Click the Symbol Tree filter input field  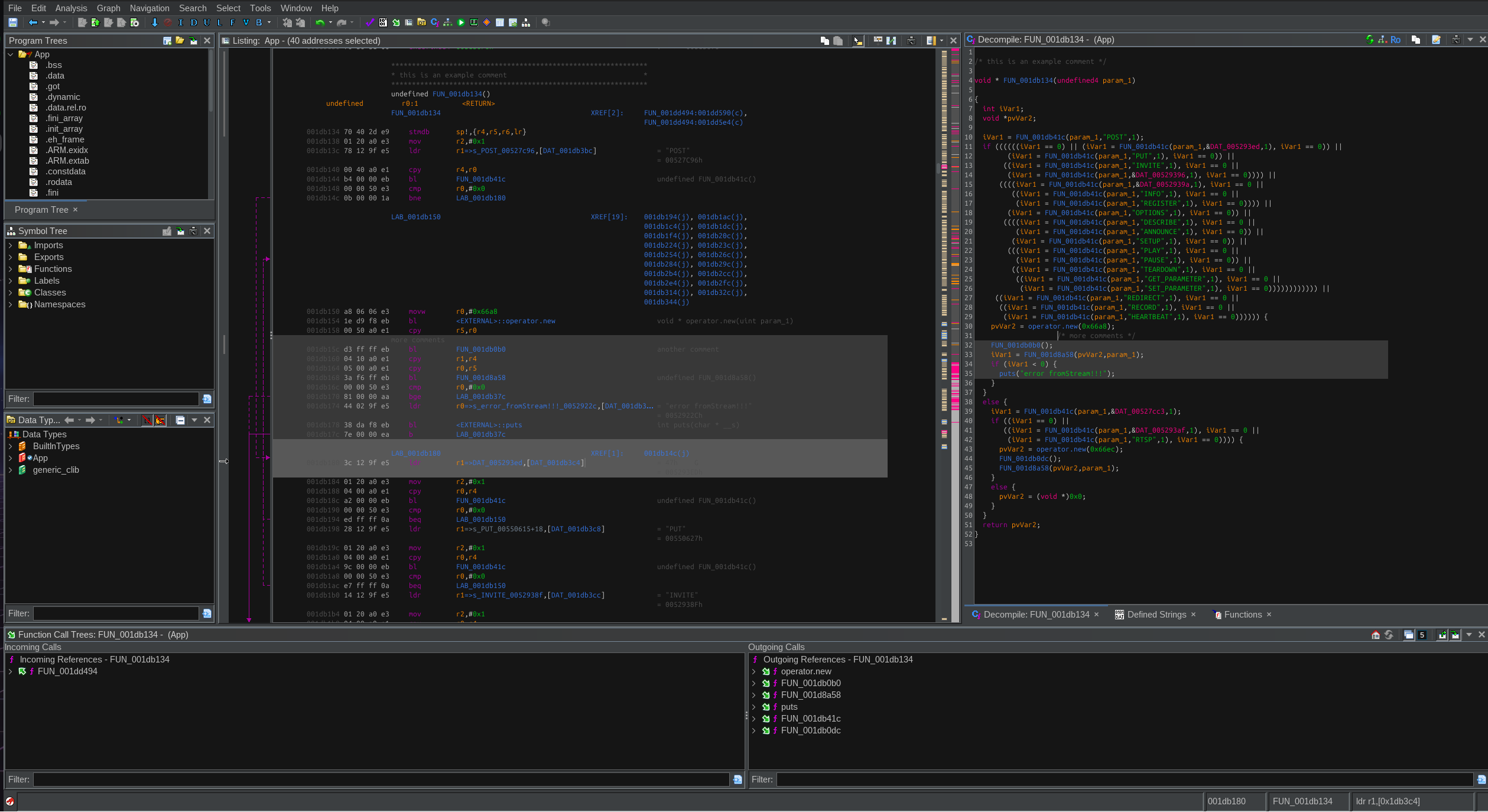coord(116,399)
